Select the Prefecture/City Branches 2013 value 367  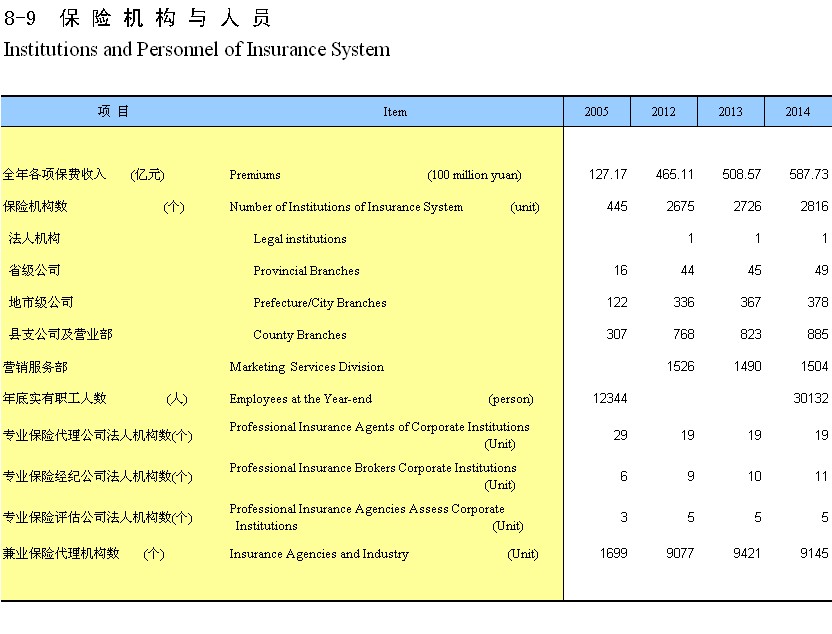click(x=750, y=303)
